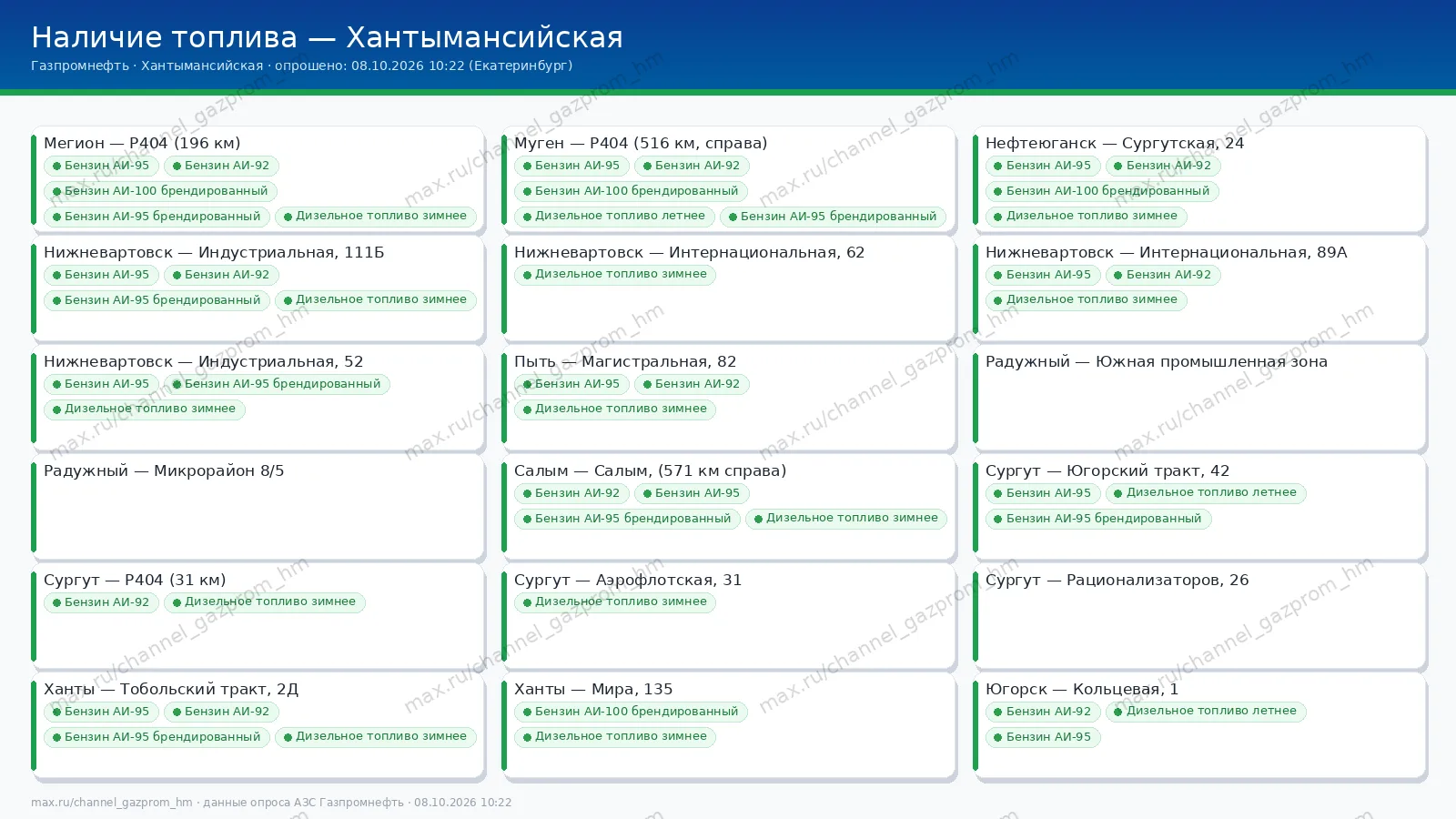
Task: Click Бензин АИ-92 chip in Сургут Р404 card
Action: (x=101, y=602)
